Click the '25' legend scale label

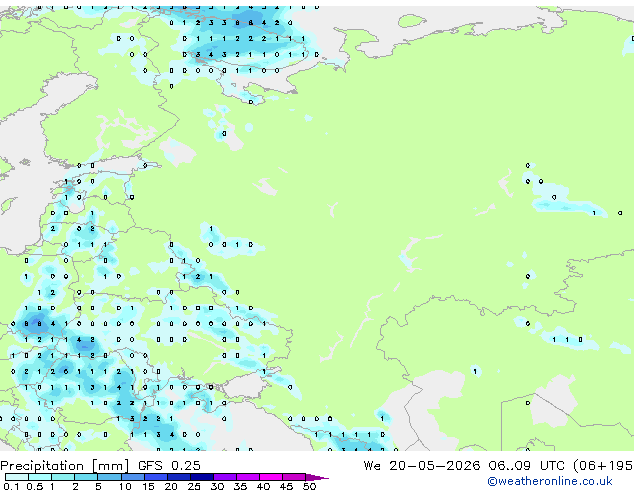tap(194, 486)
